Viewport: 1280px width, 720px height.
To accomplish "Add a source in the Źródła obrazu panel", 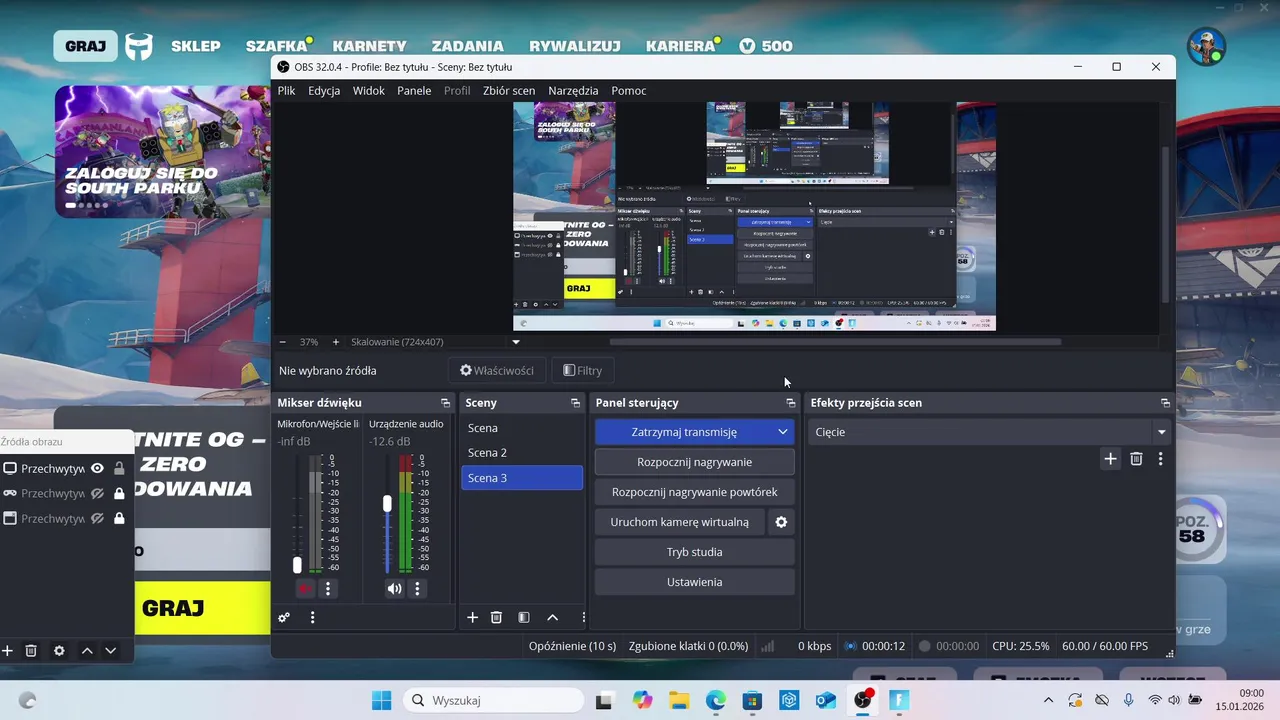I will pyautogui.click(x=7, y=651).
